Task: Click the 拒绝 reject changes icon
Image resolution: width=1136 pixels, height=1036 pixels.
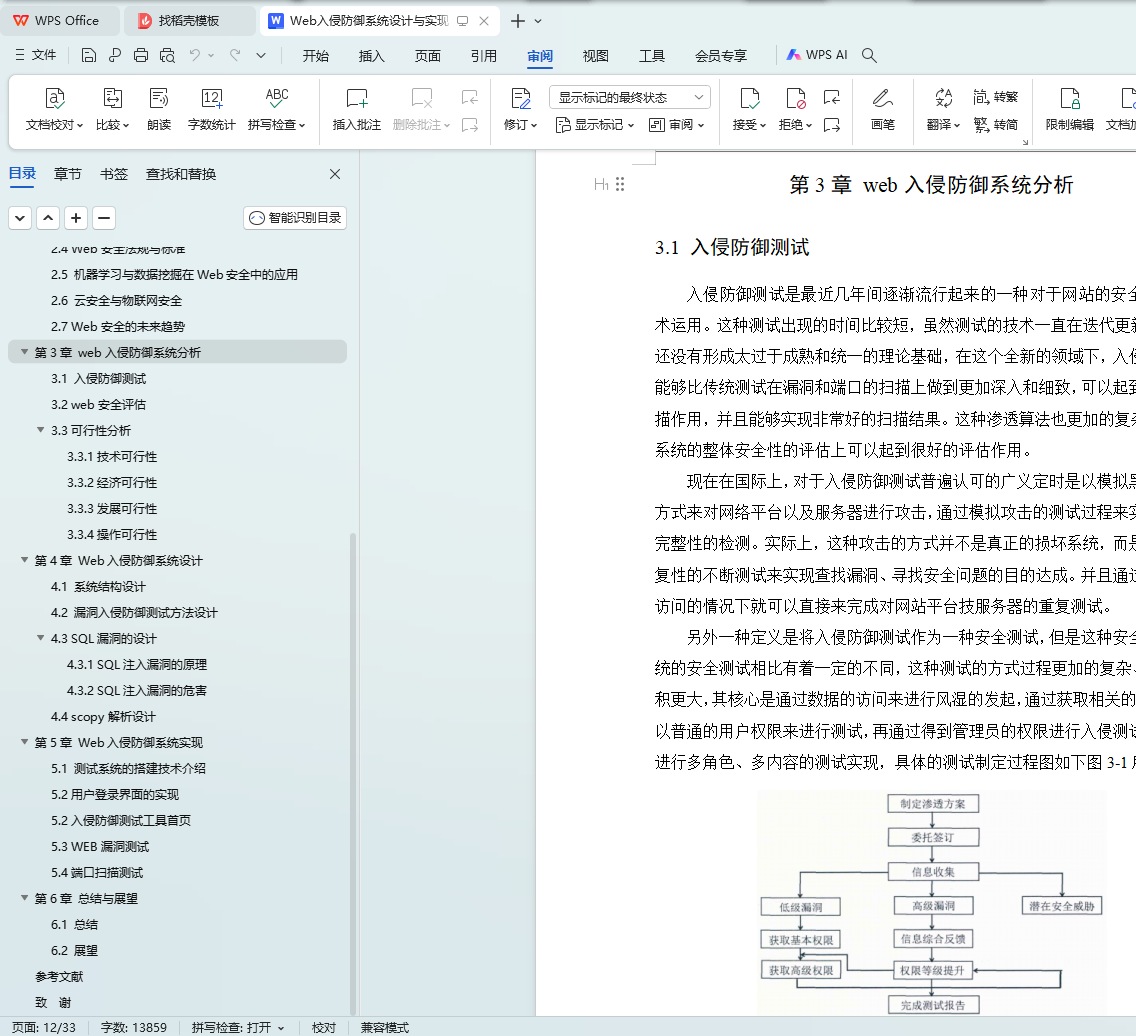Action: pos(795,99)
